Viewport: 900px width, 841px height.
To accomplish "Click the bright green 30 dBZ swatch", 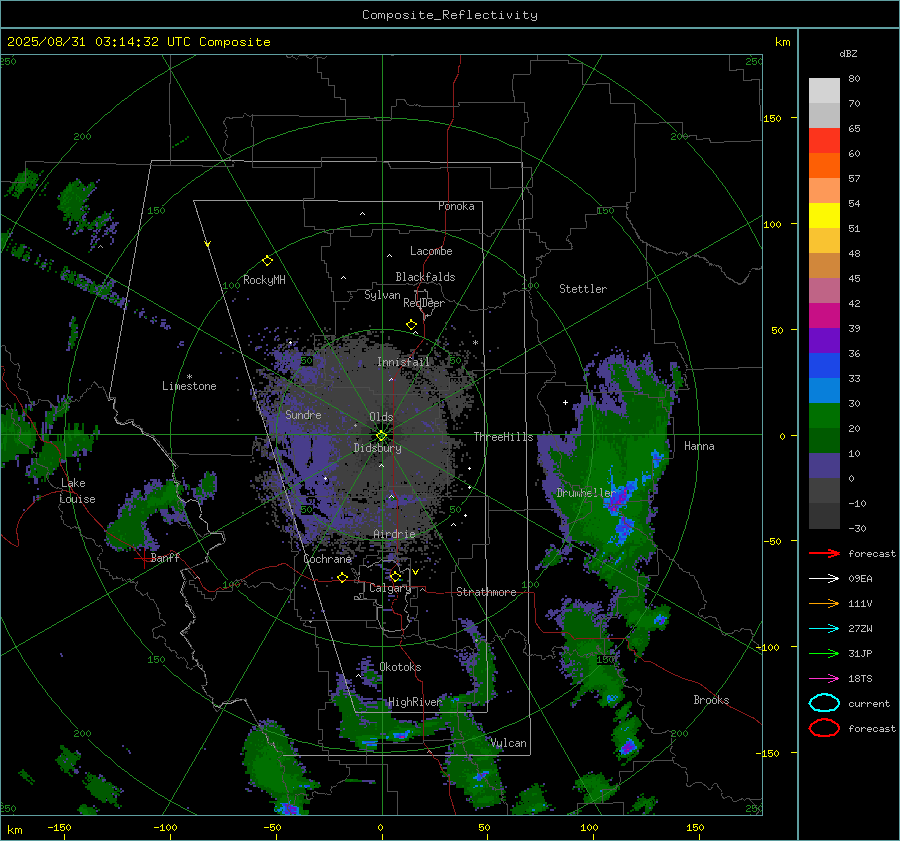I will [x=824, y=415].
